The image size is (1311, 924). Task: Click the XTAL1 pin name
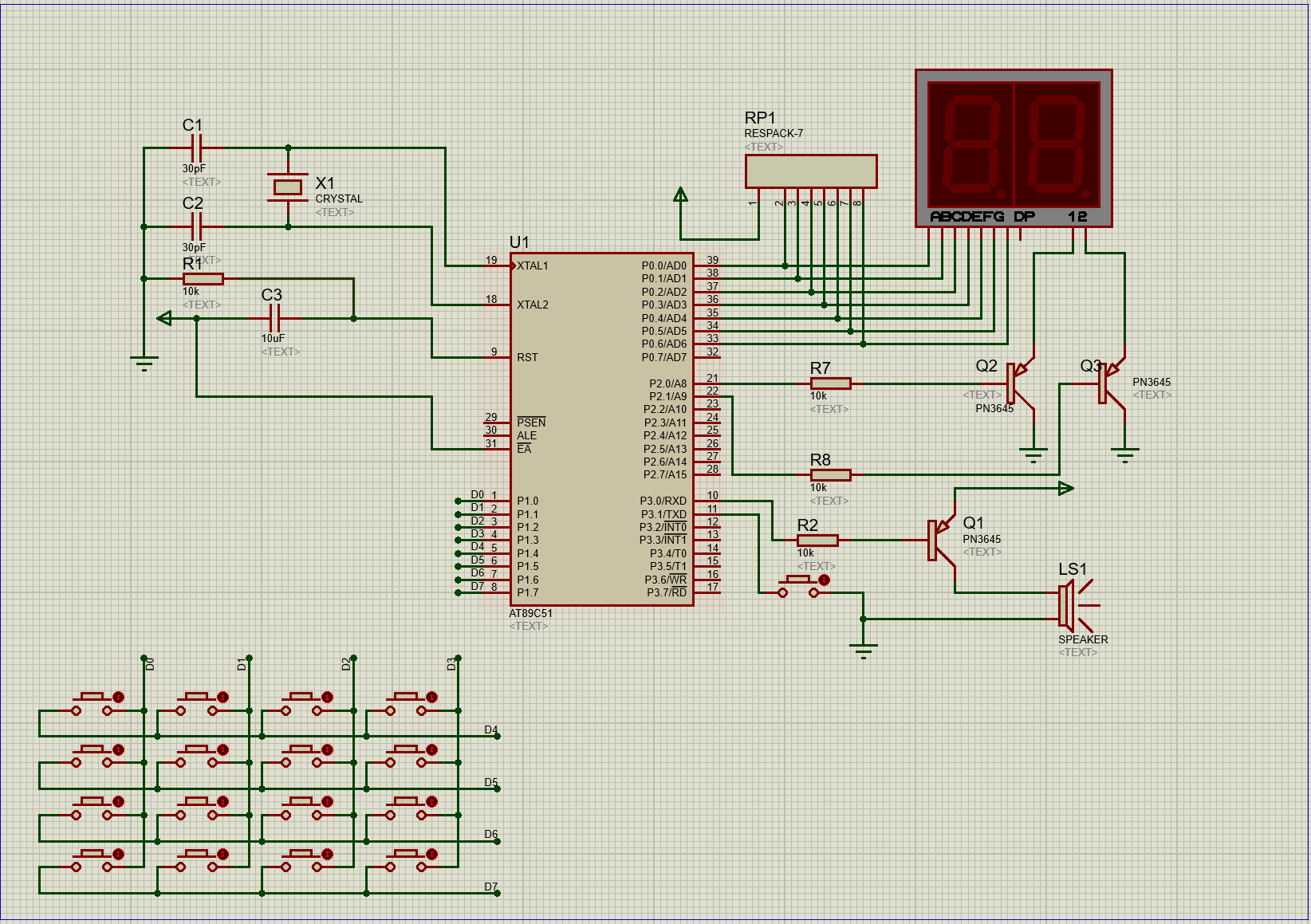click(x=533, y=266)
